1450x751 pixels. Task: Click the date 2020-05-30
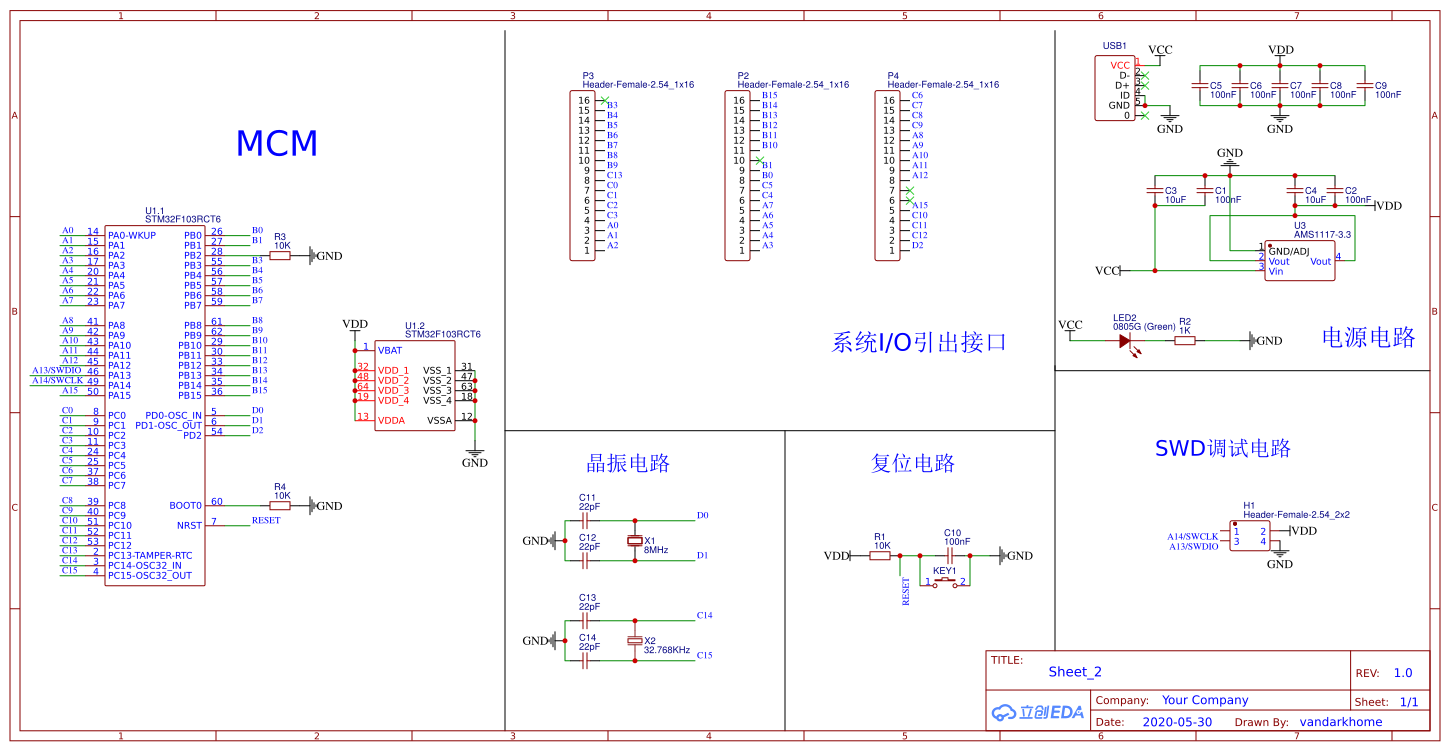point(1177,721)
